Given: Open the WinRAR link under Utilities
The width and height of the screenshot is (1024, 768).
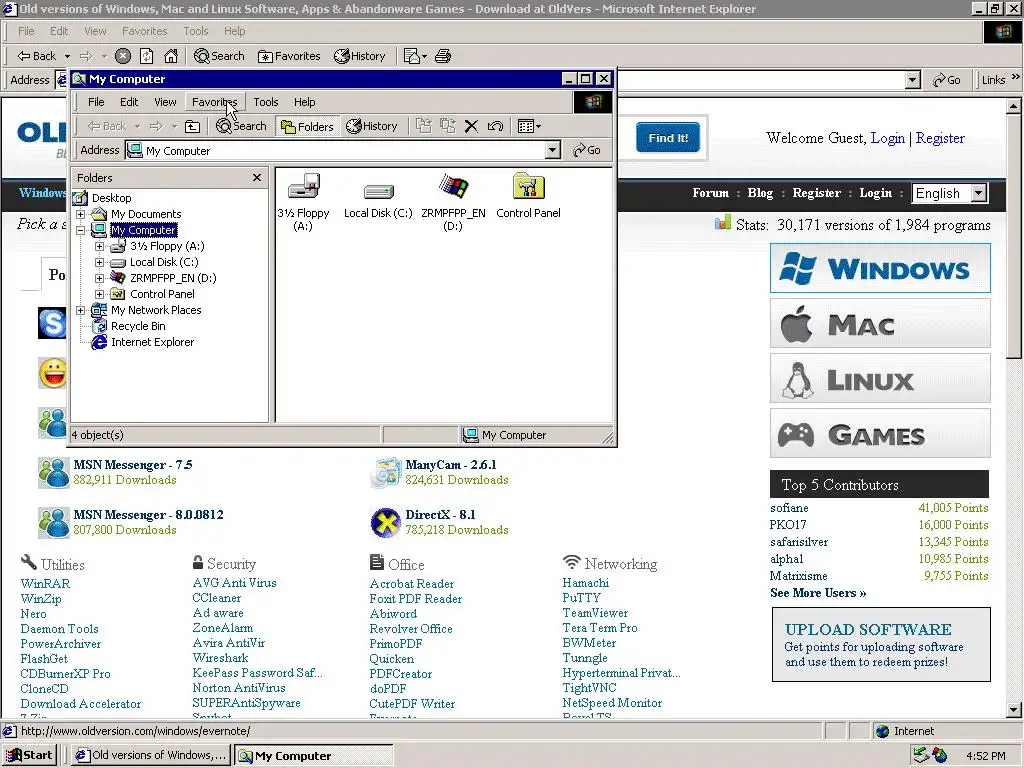Looking at the screenshot, I should pyautogui.click(x=45, y=583).
